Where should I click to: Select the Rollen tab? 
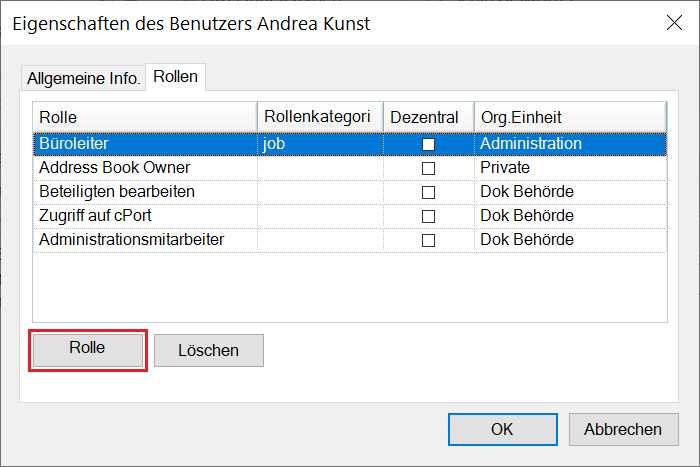tap(176, 76)
